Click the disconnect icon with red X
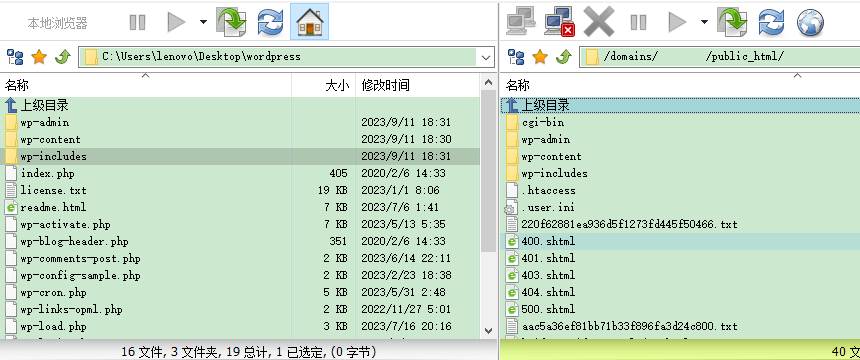The image size is (860, 360). pos(559,22)
